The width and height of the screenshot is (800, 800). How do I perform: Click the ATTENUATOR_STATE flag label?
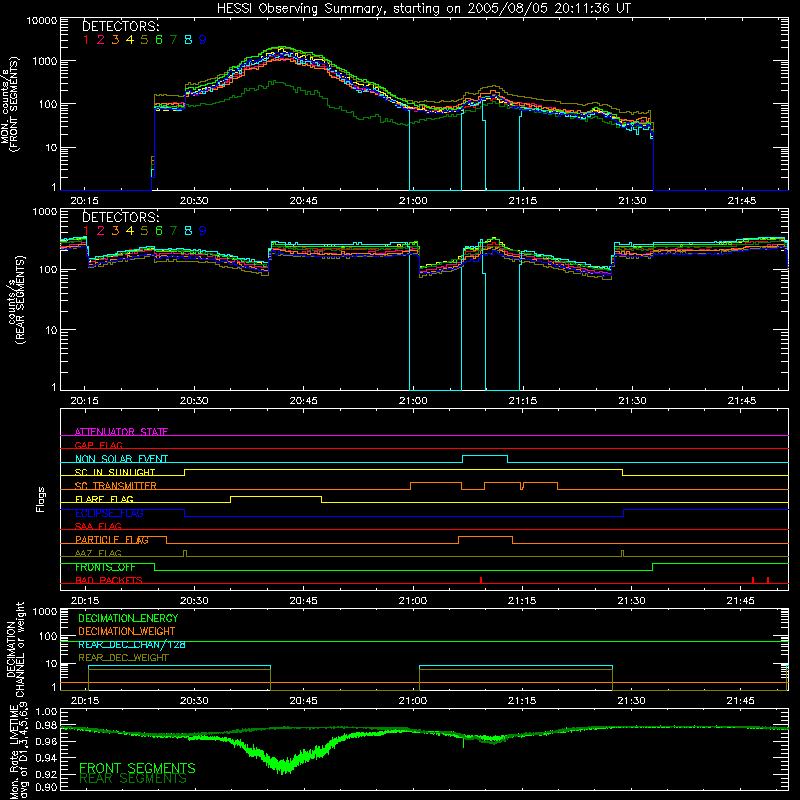pyautogui.click(x=121, y=432)
